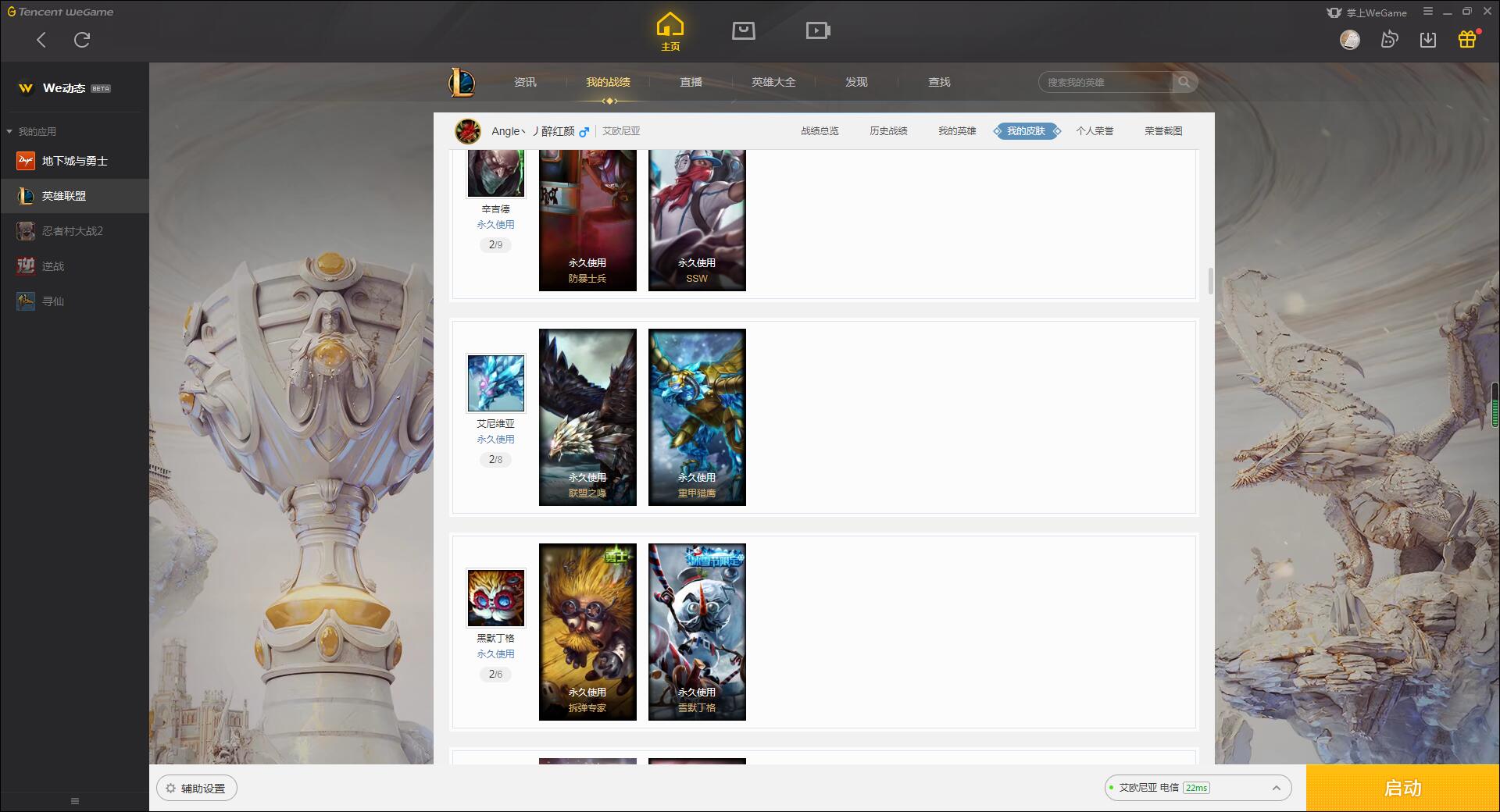Click the 艾尼维亚 champion portrait
Image resolution: width=1500 pixels, height=812 pixels.
point(496,383)
